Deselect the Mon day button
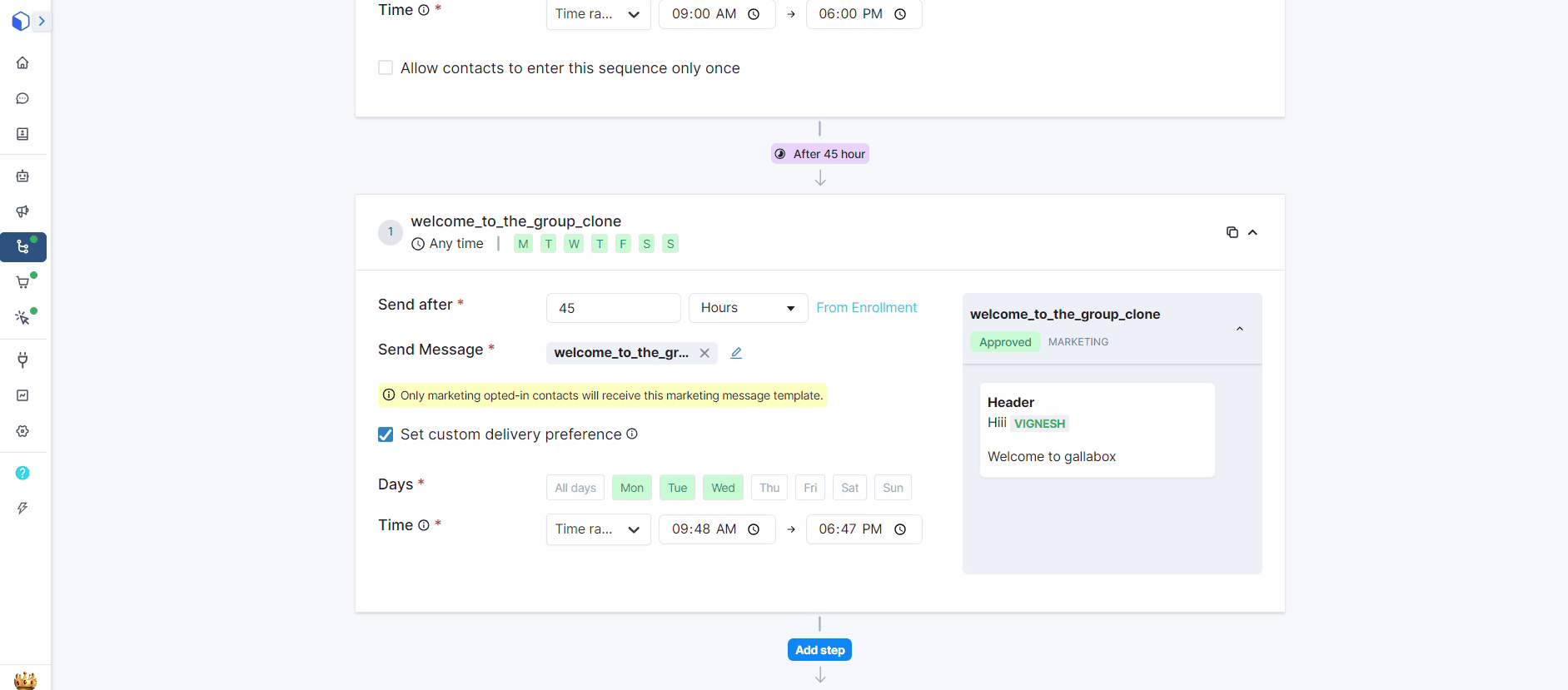 631,488
